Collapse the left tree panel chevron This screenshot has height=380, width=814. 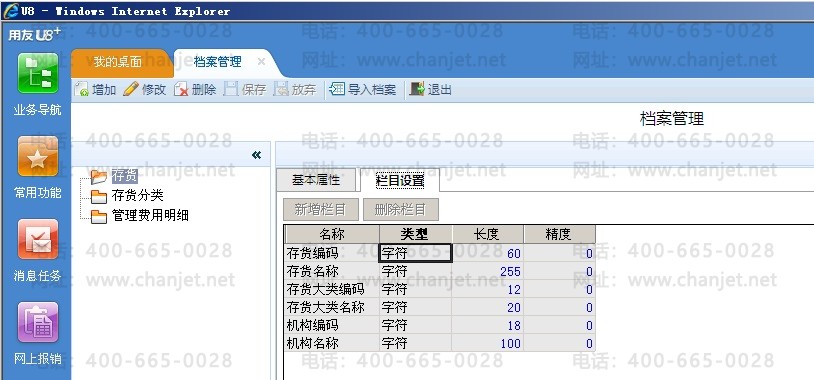256,155
